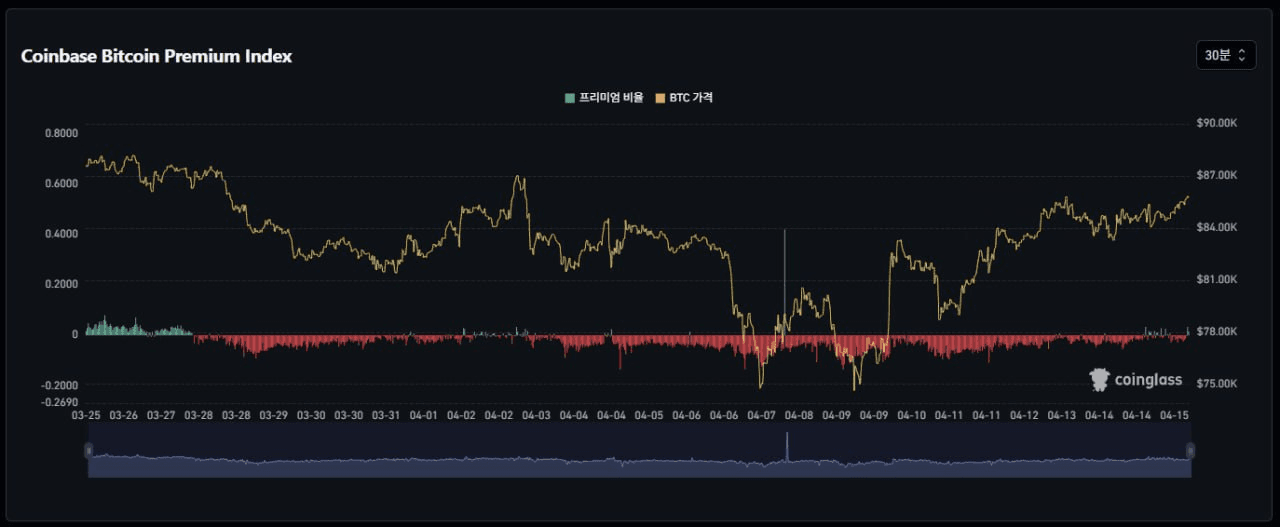Click the 04-01 date label
1280x527 pixels.
pyautogui.click(x=424, y=415)
